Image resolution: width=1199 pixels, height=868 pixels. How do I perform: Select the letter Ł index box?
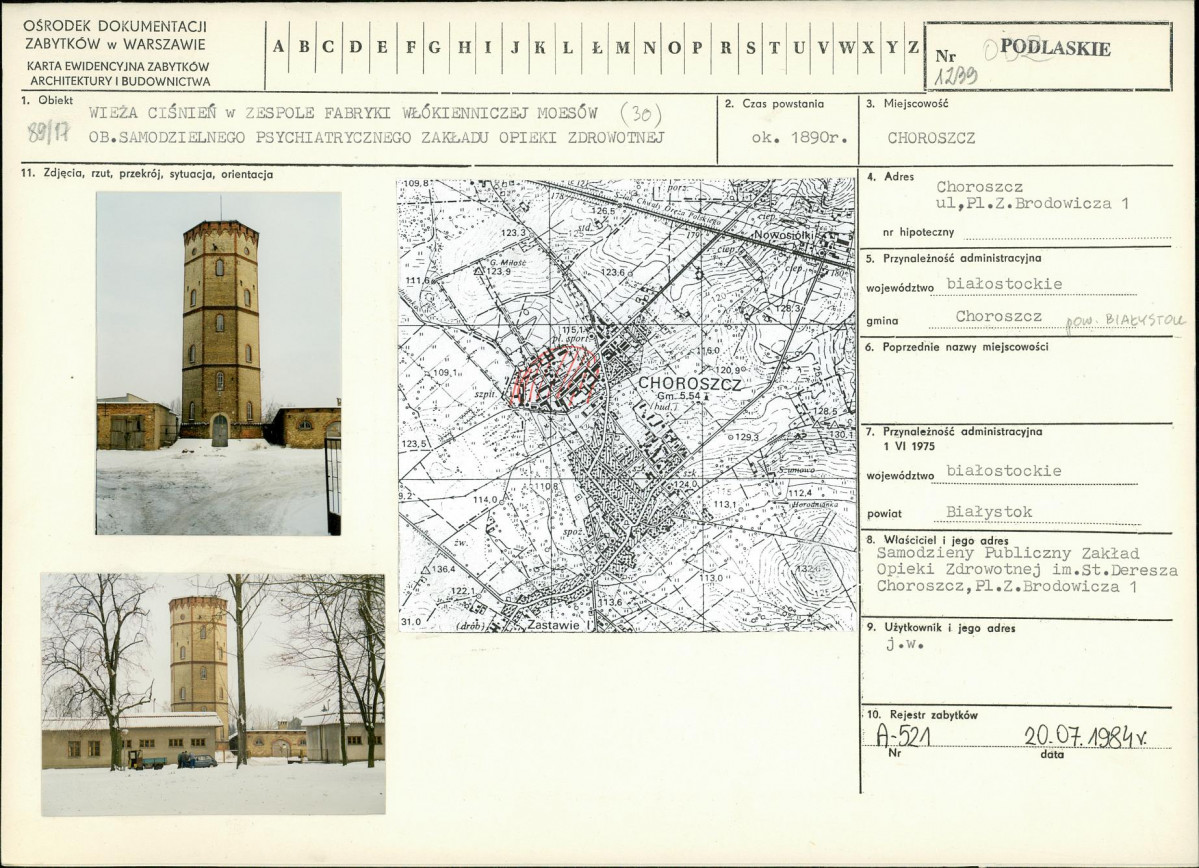click(597, 47)
